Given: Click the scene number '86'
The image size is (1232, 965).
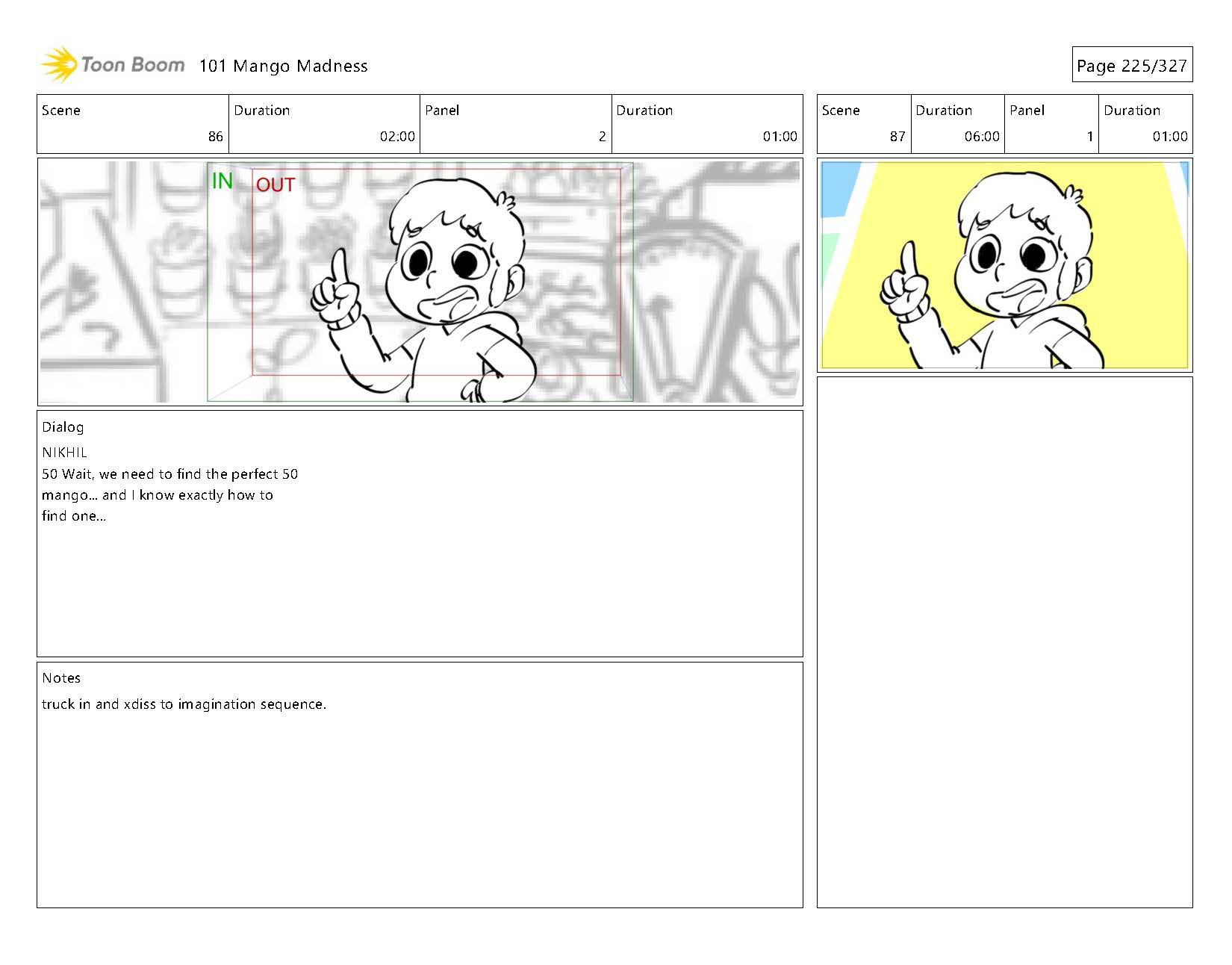Looking at the screenshot, I should click(x=215, y=136).
